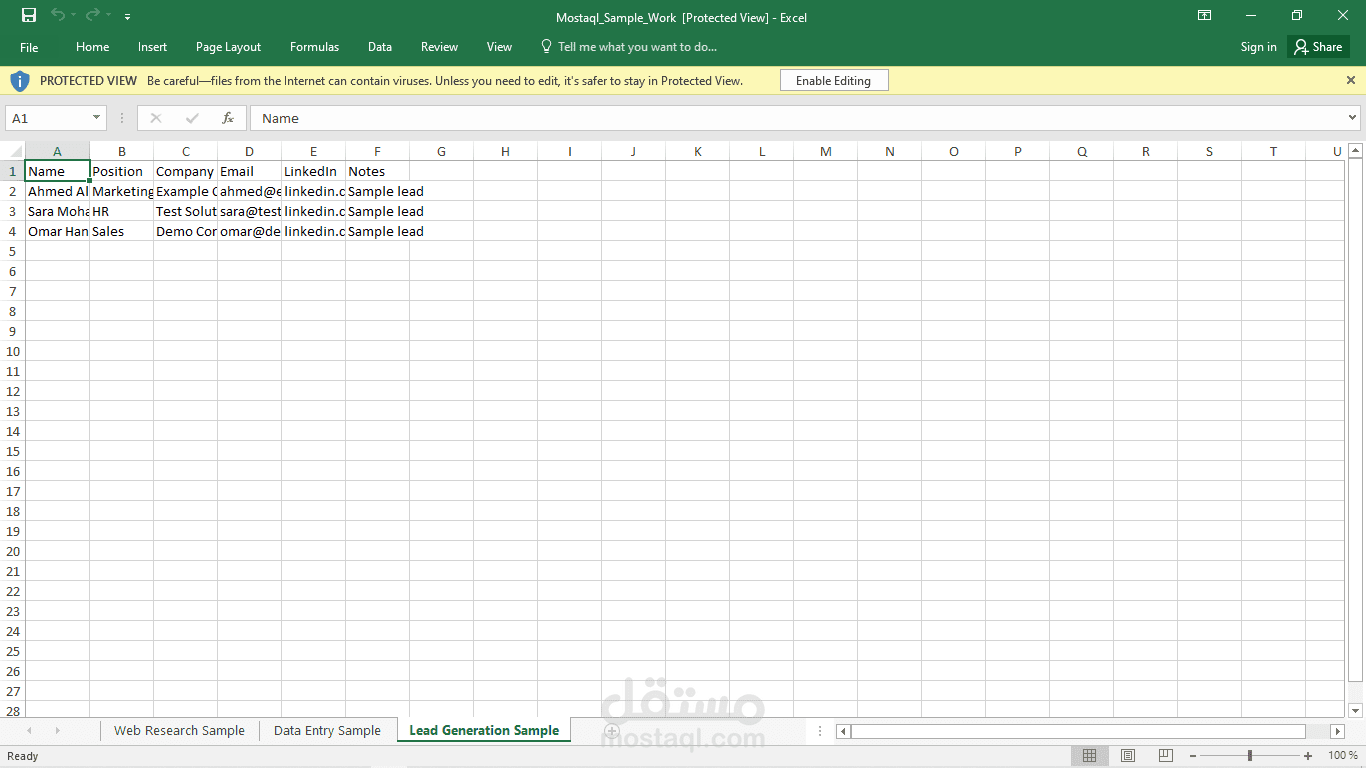Click the Undo arrow icon

point(58,15)
